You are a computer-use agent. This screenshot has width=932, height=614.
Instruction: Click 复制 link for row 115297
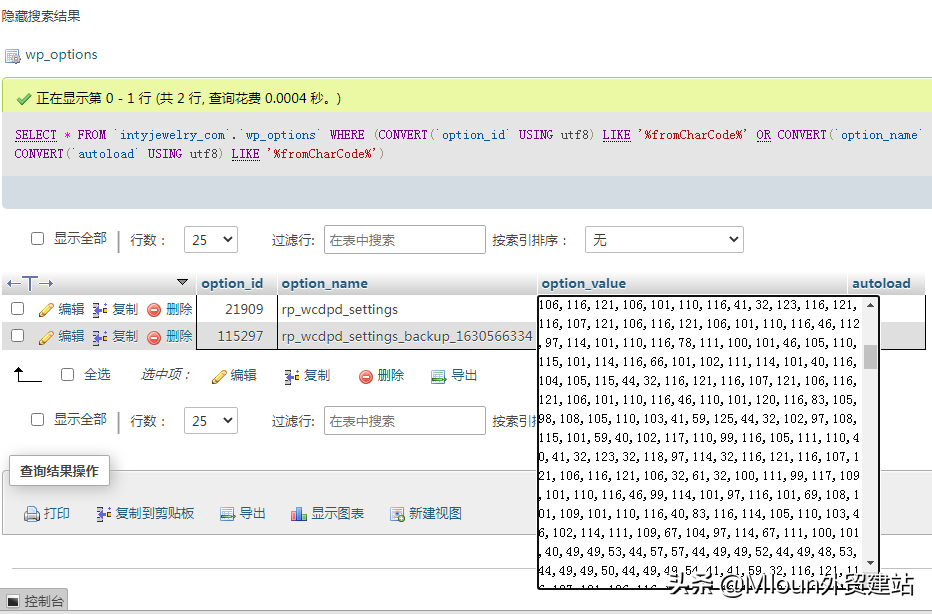point(125,336)
